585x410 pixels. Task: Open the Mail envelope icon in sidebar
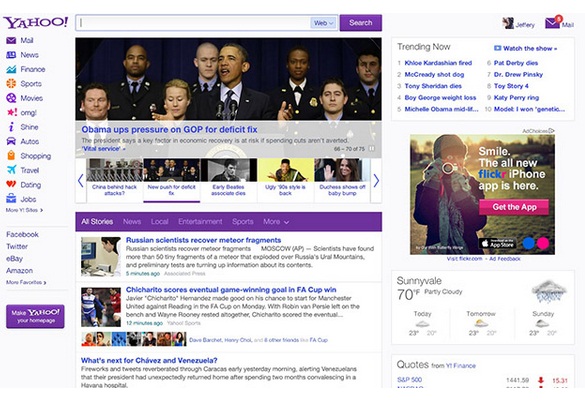pyautogui.click(x=11, y=40)
